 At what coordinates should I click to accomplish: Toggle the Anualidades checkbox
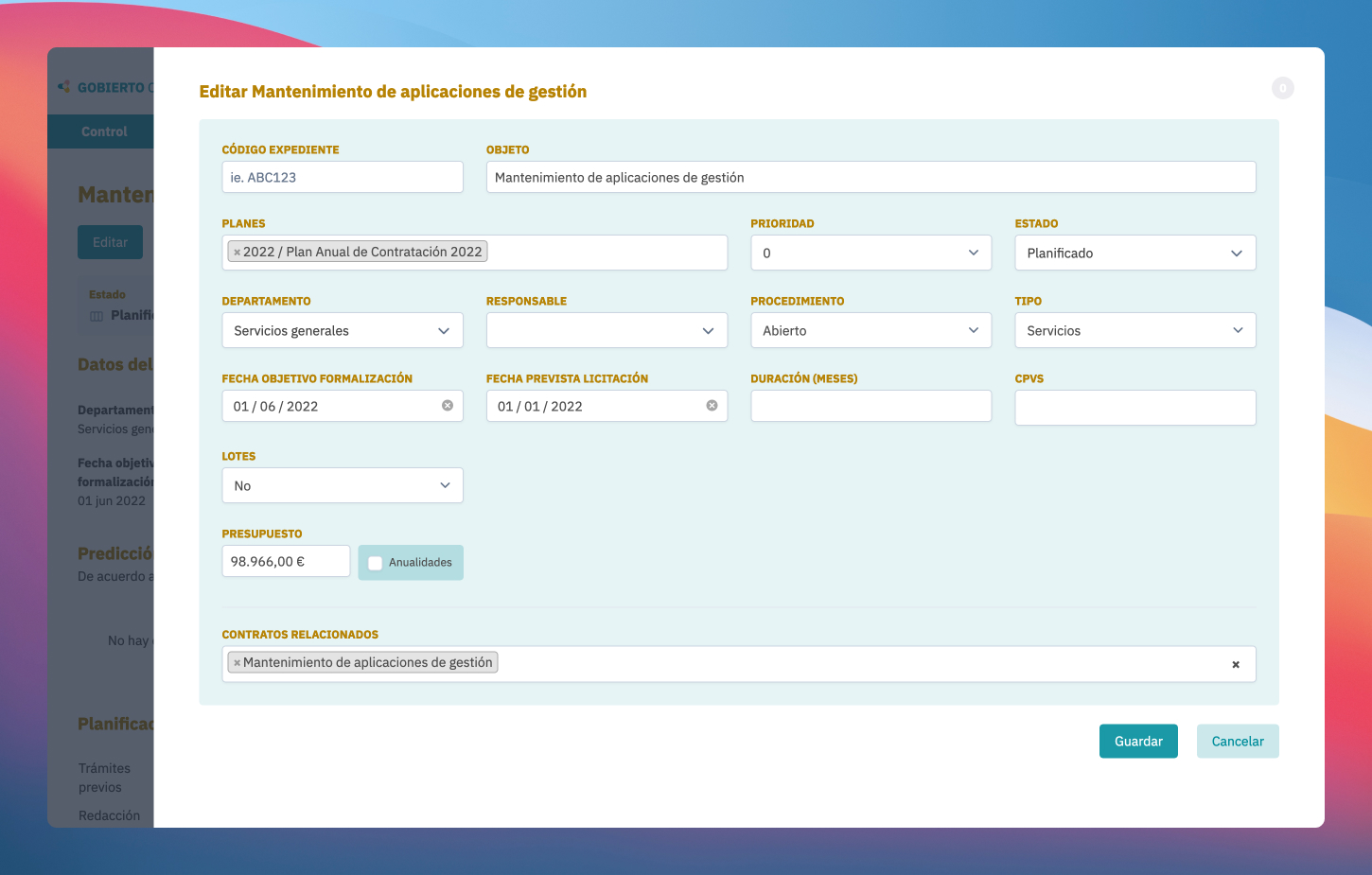pyautogui.click(x=376, y=563)
